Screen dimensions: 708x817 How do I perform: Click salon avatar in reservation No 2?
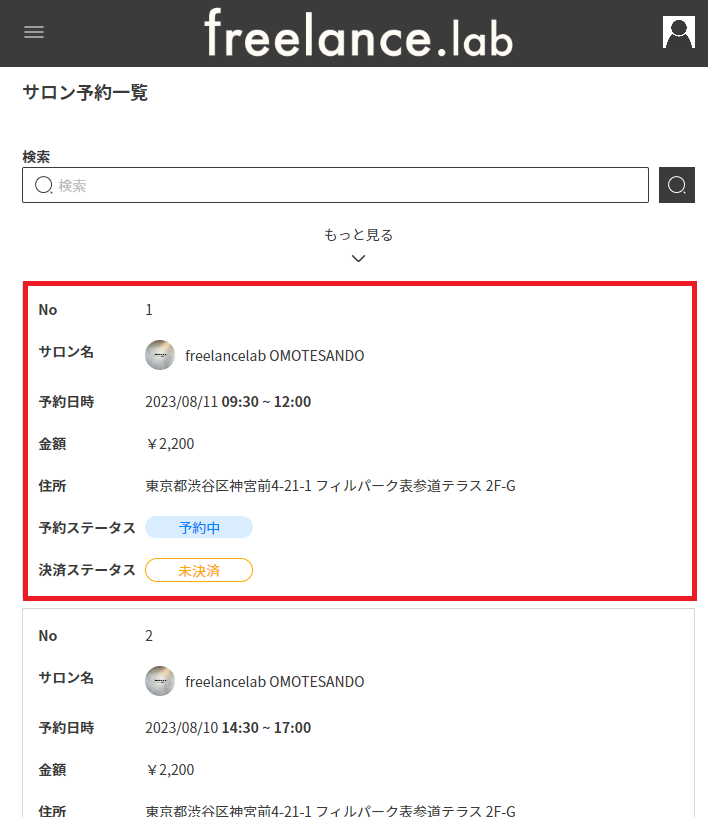(160, 681)
